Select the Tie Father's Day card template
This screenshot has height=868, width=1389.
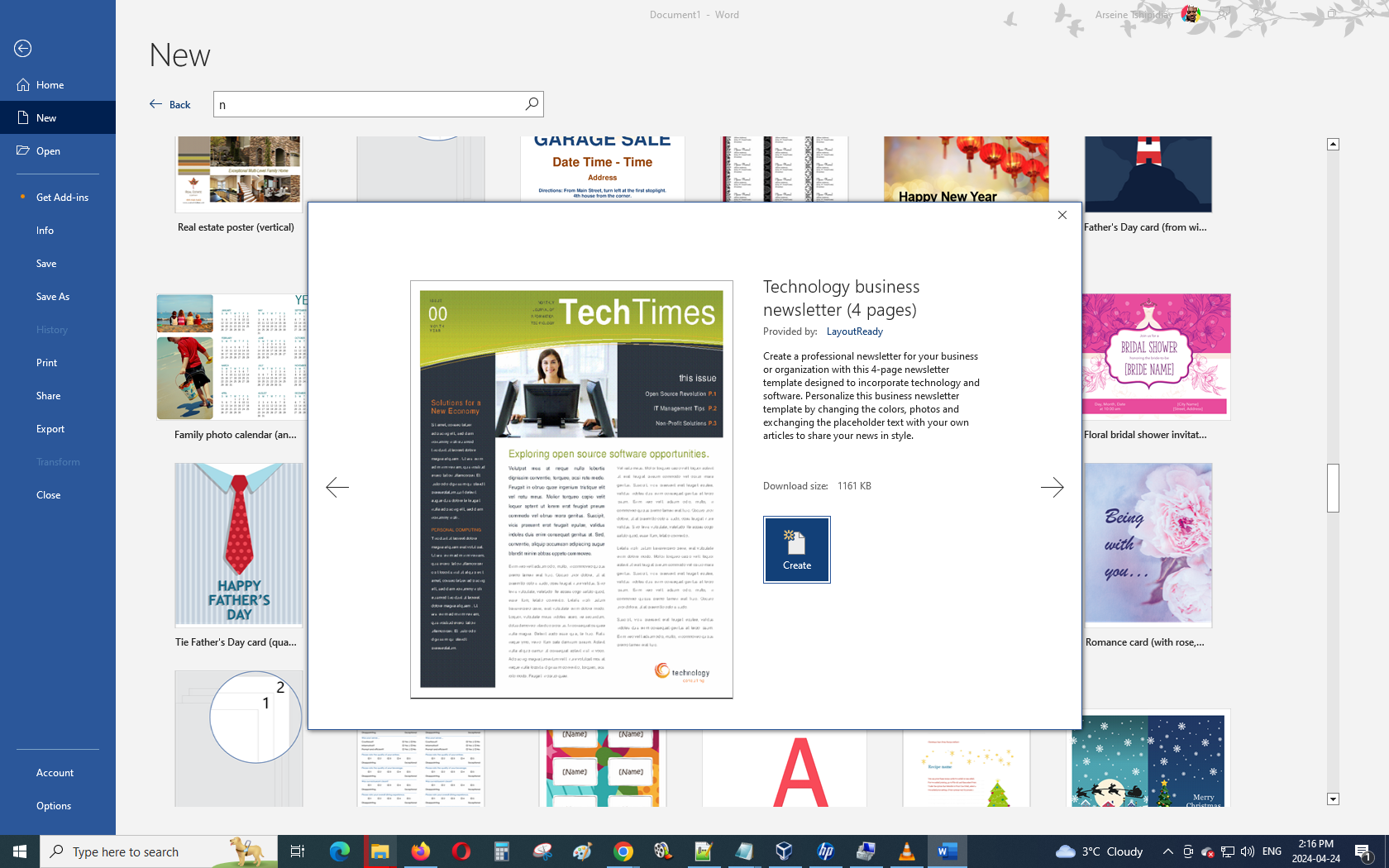pos(238,546)
